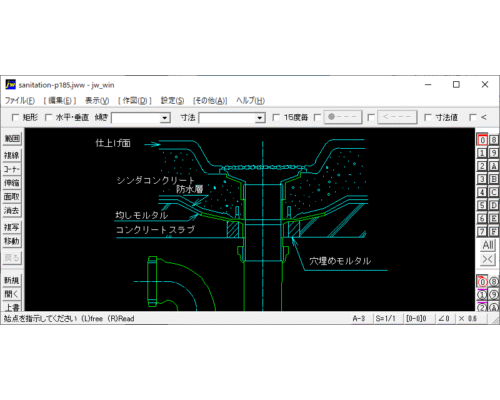This screenshot has width=500, height=400.
Task: Select square layer 3 button
Action: click(x=482, y=179)
